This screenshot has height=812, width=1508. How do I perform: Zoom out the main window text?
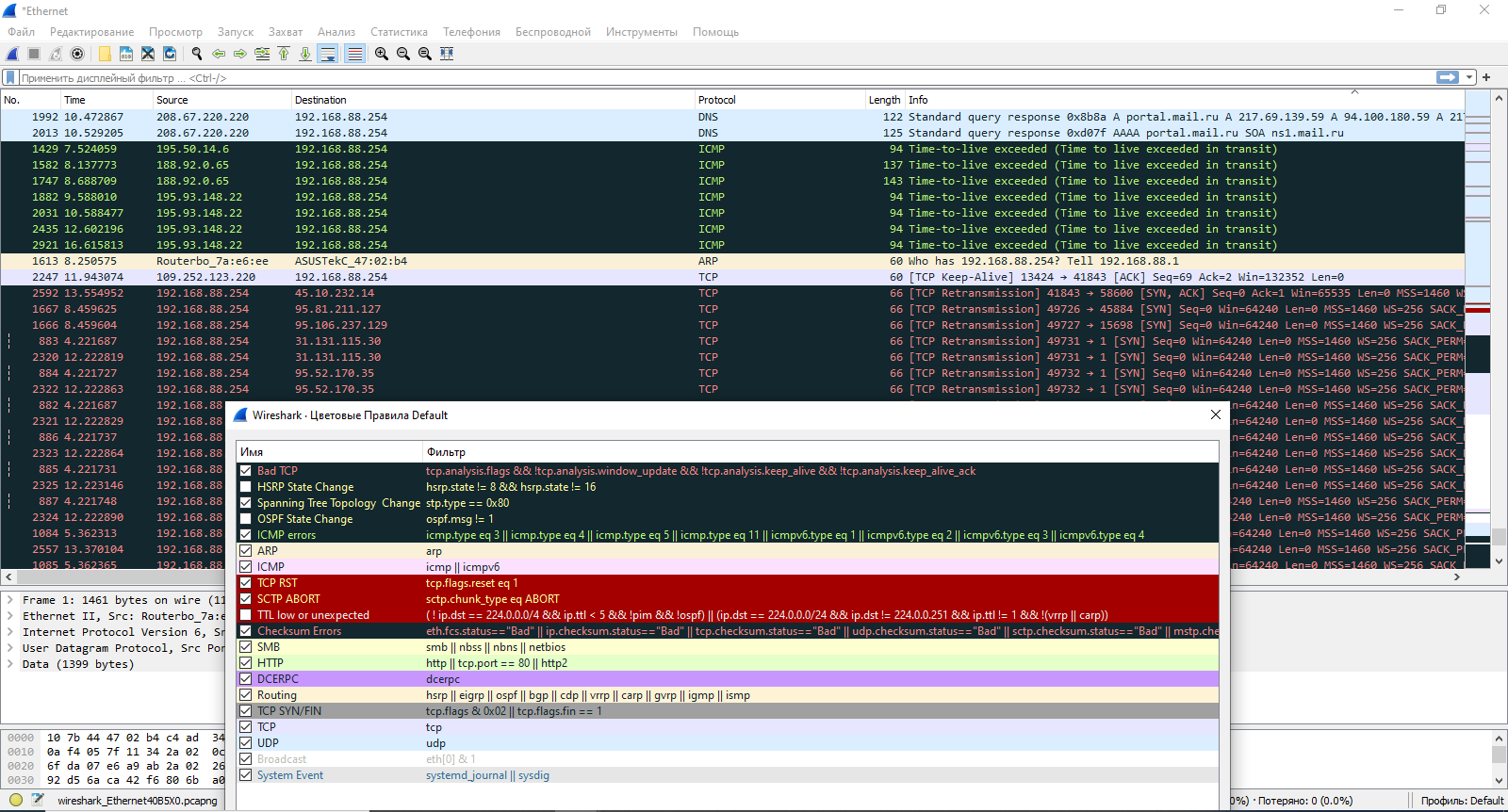pos(403,54)
